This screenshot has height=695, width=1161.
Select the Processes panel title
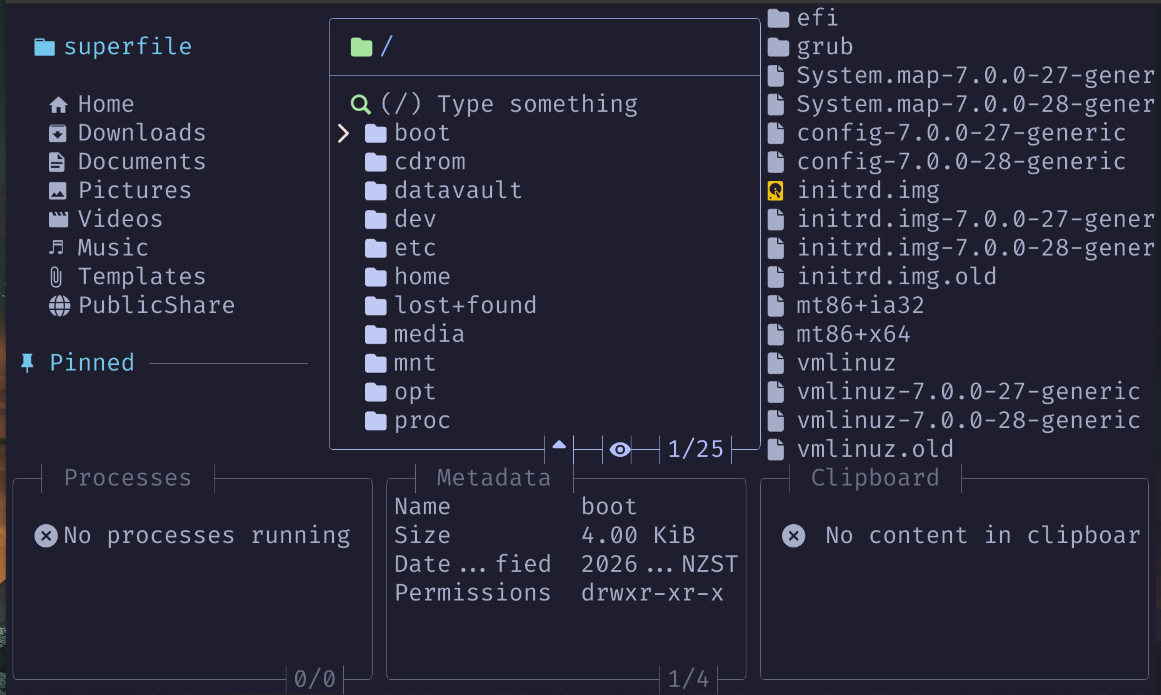pos(127,478)
